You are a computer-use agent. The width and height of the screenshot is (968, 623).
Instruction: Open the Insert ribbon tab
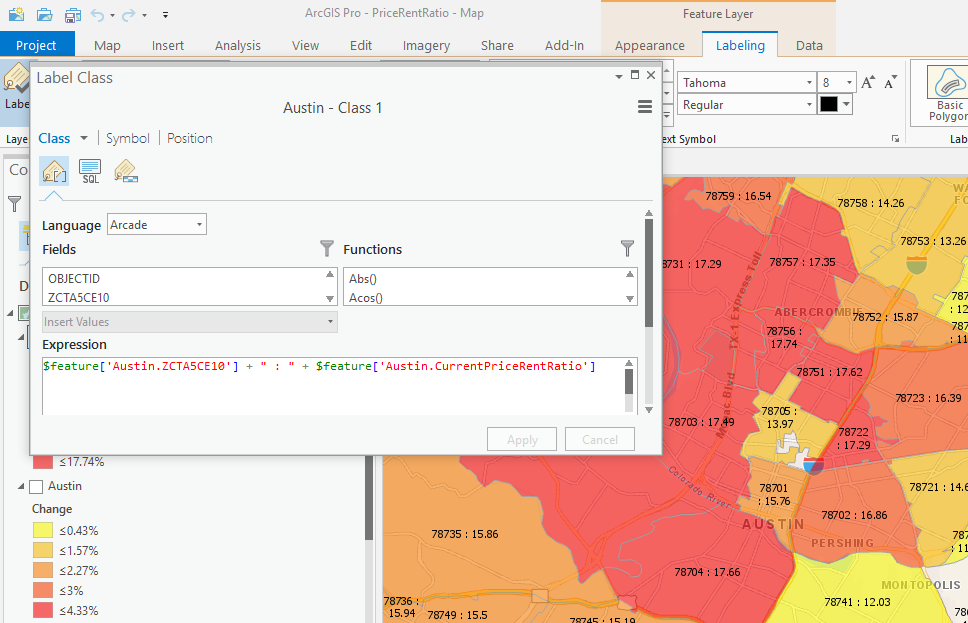coord(167,45)
